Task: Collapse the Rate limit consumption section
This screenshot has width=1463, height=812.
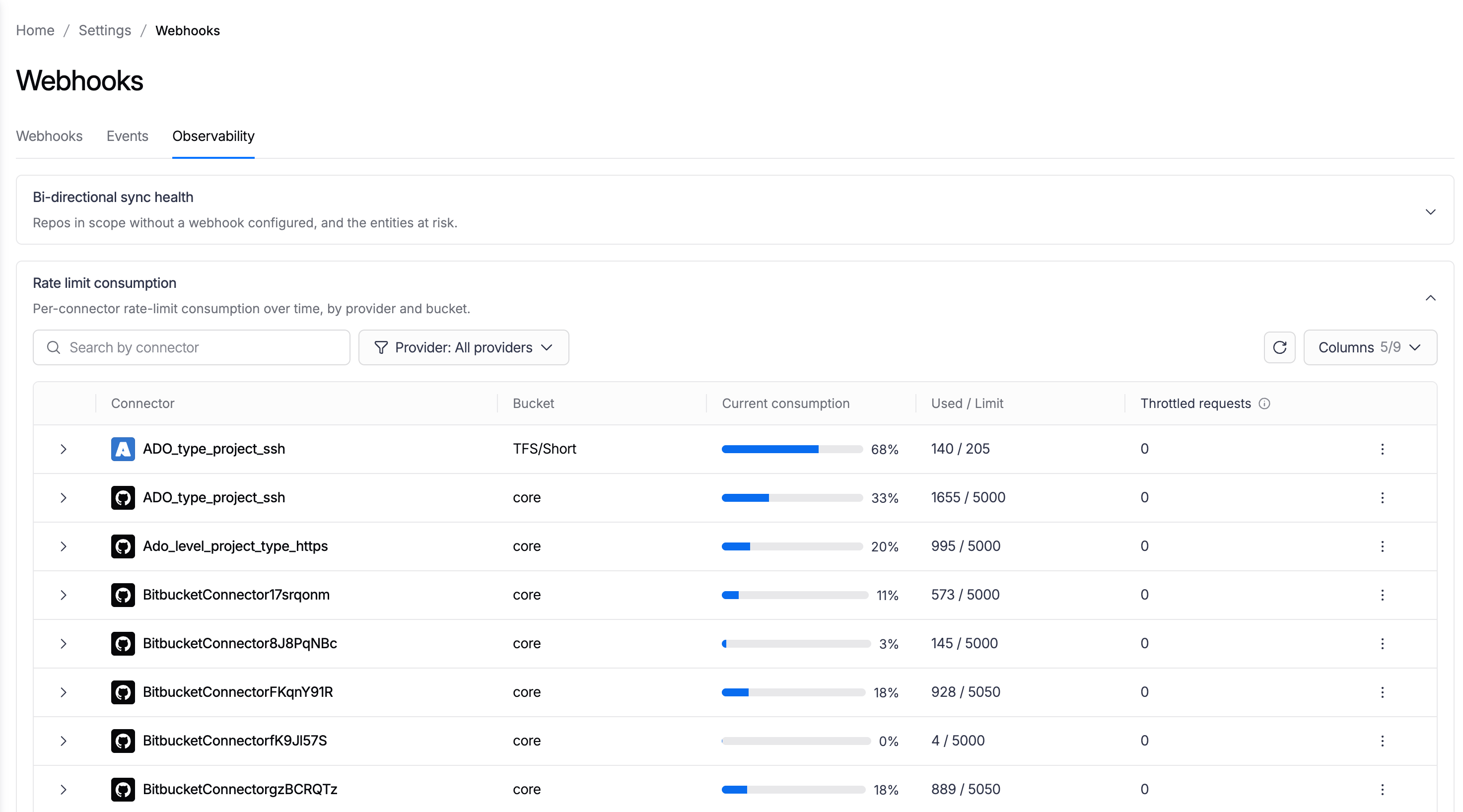Action: coord(1430,298)
